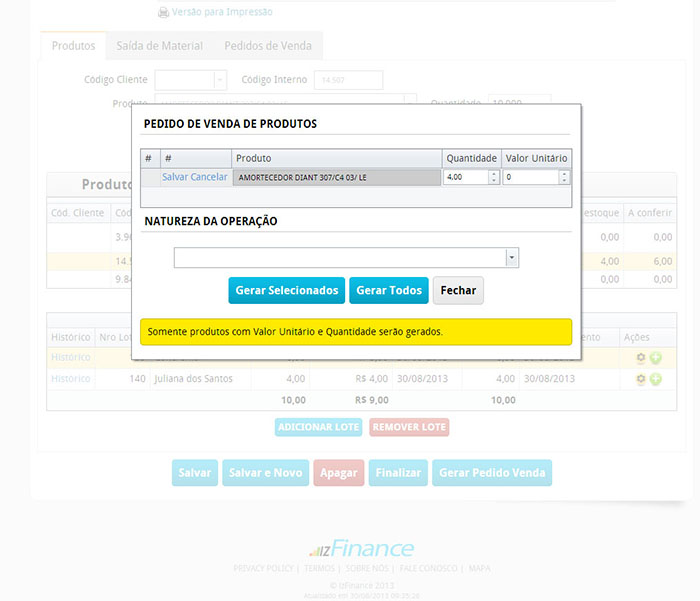
Task: Select the Produtos tab
Action: point(73,46)
